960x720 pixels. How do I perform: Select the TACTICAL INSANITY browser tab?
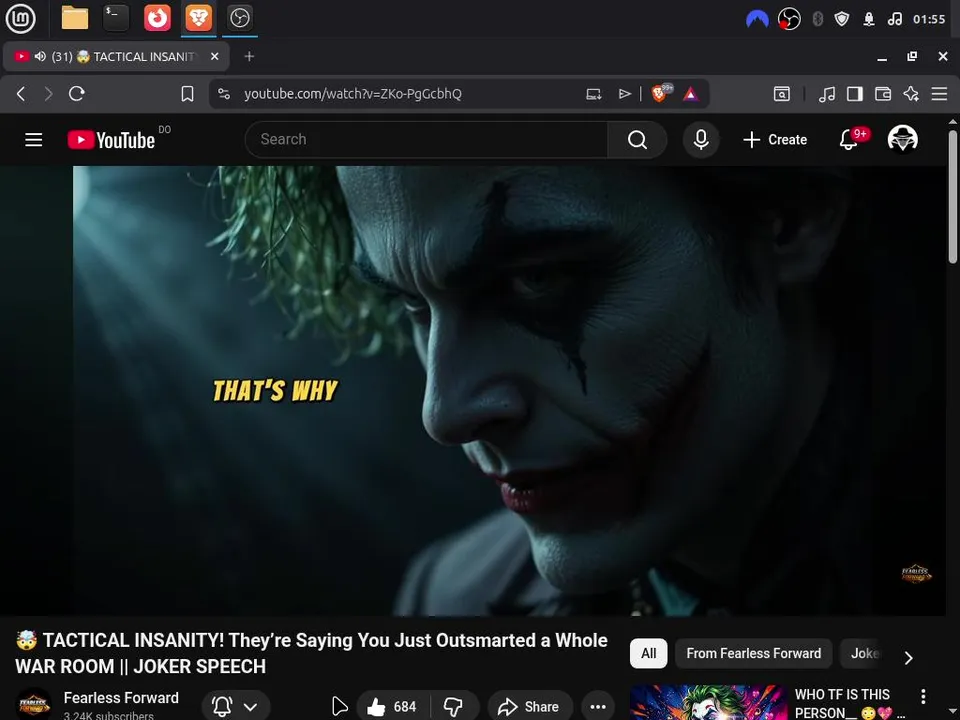(x=116, y=56)
